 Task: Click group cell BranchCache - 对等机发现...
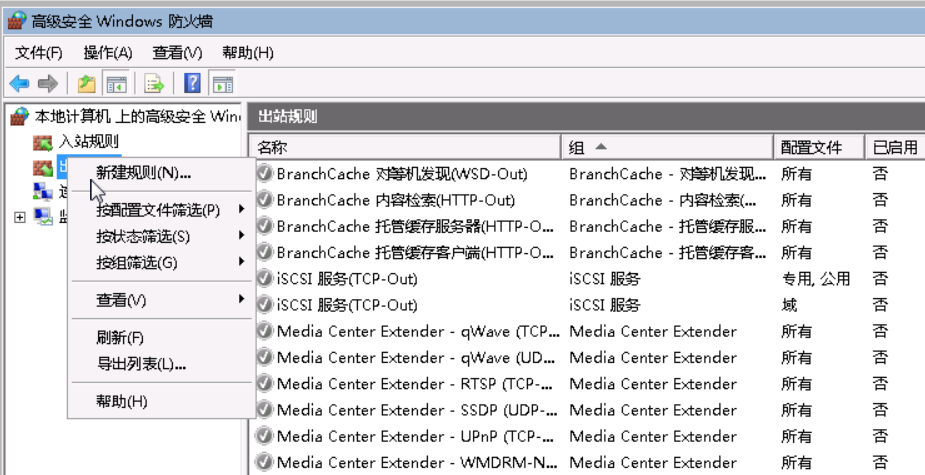pyautogui.click(x=668, y=173)
